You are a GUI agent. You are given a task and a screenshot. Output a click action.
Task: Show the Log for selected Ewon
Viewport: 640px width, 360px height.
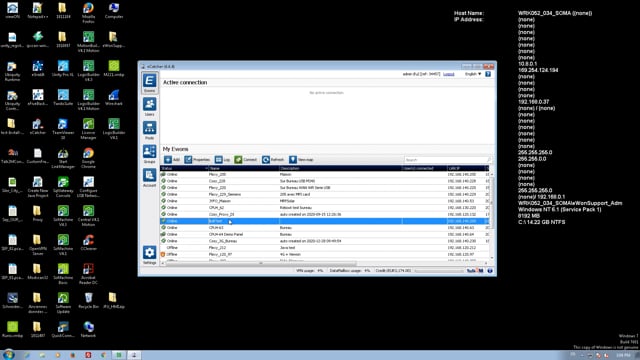tap(222, 160)
